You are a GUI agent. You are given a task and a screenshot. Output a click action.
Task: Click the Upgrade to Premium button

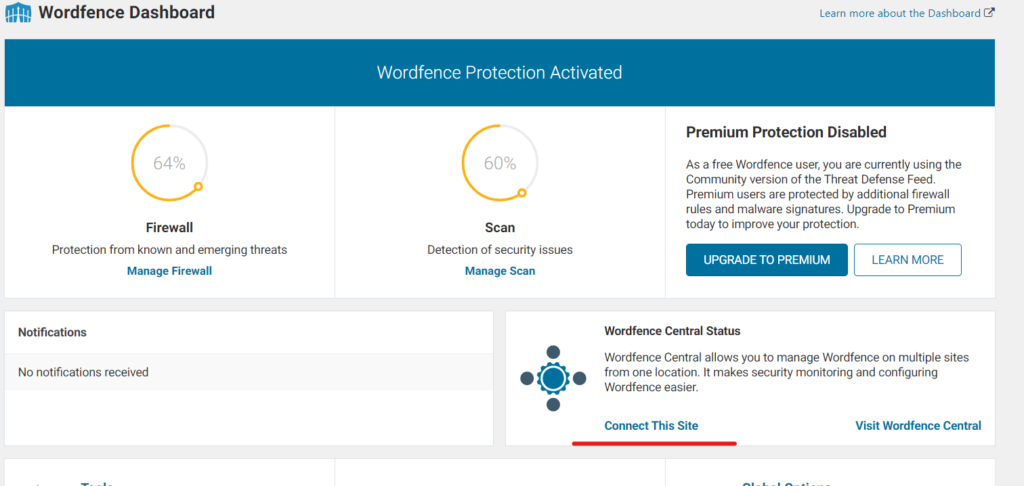[767, 260]
